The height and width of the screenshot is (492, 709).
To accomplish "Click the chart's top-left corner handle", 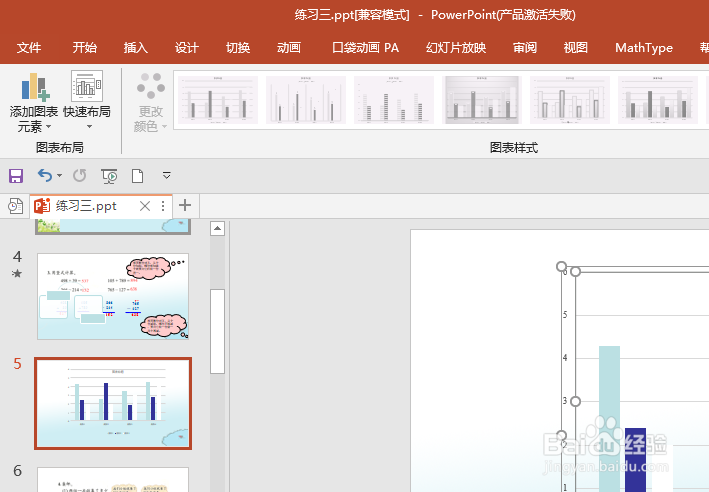I will coord(561,266).
